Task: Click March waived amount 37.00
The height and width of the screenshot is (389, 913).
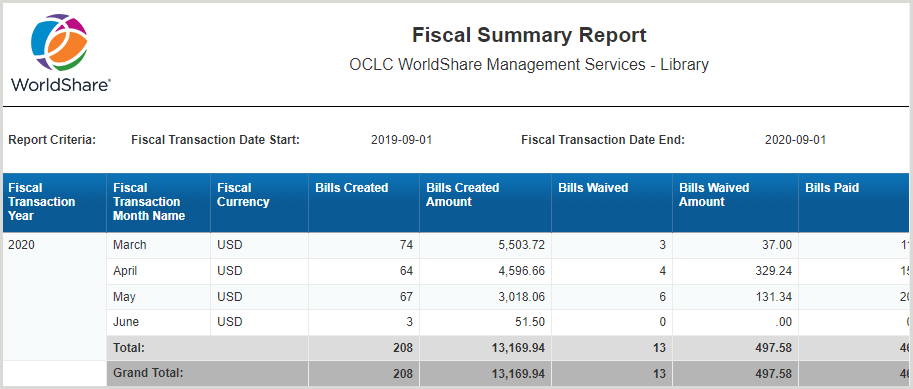Action: (776, 245)
